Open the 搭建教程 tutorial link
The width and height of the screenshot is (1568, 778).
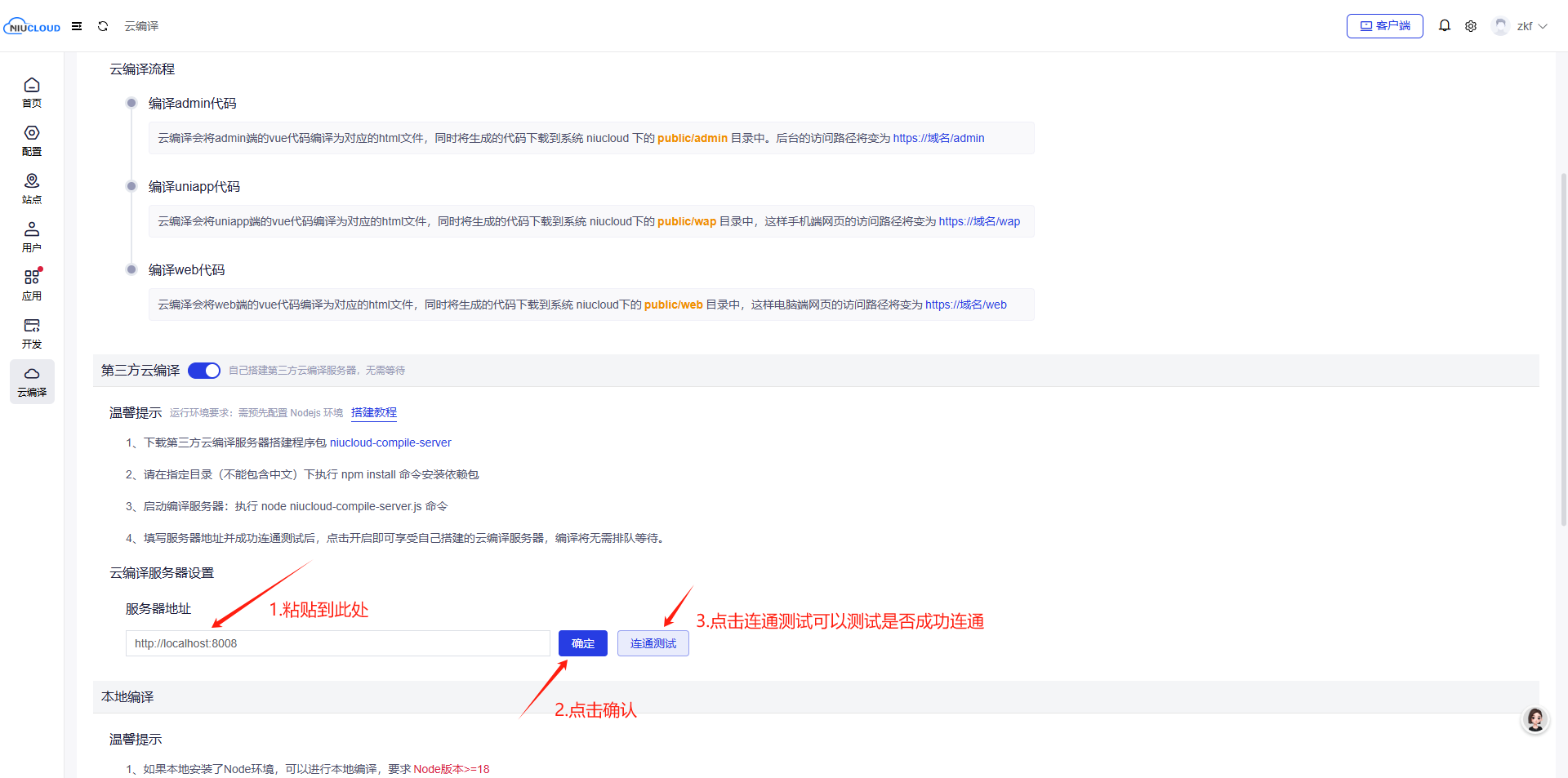373,412
